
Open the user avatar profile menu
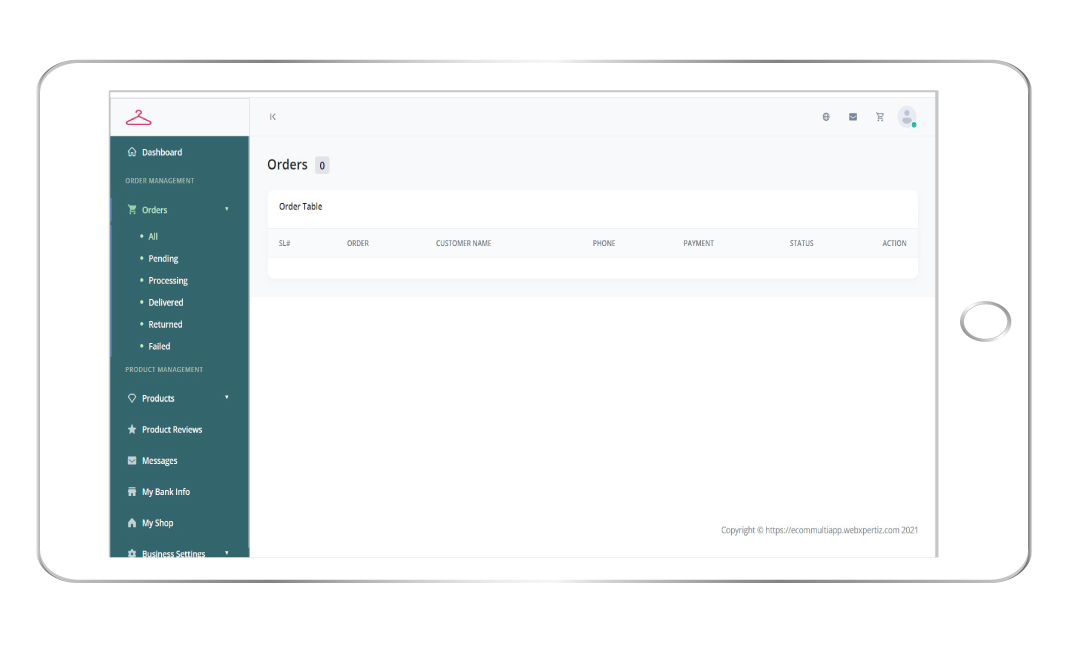pyautogui.click(x=906, y=117)
